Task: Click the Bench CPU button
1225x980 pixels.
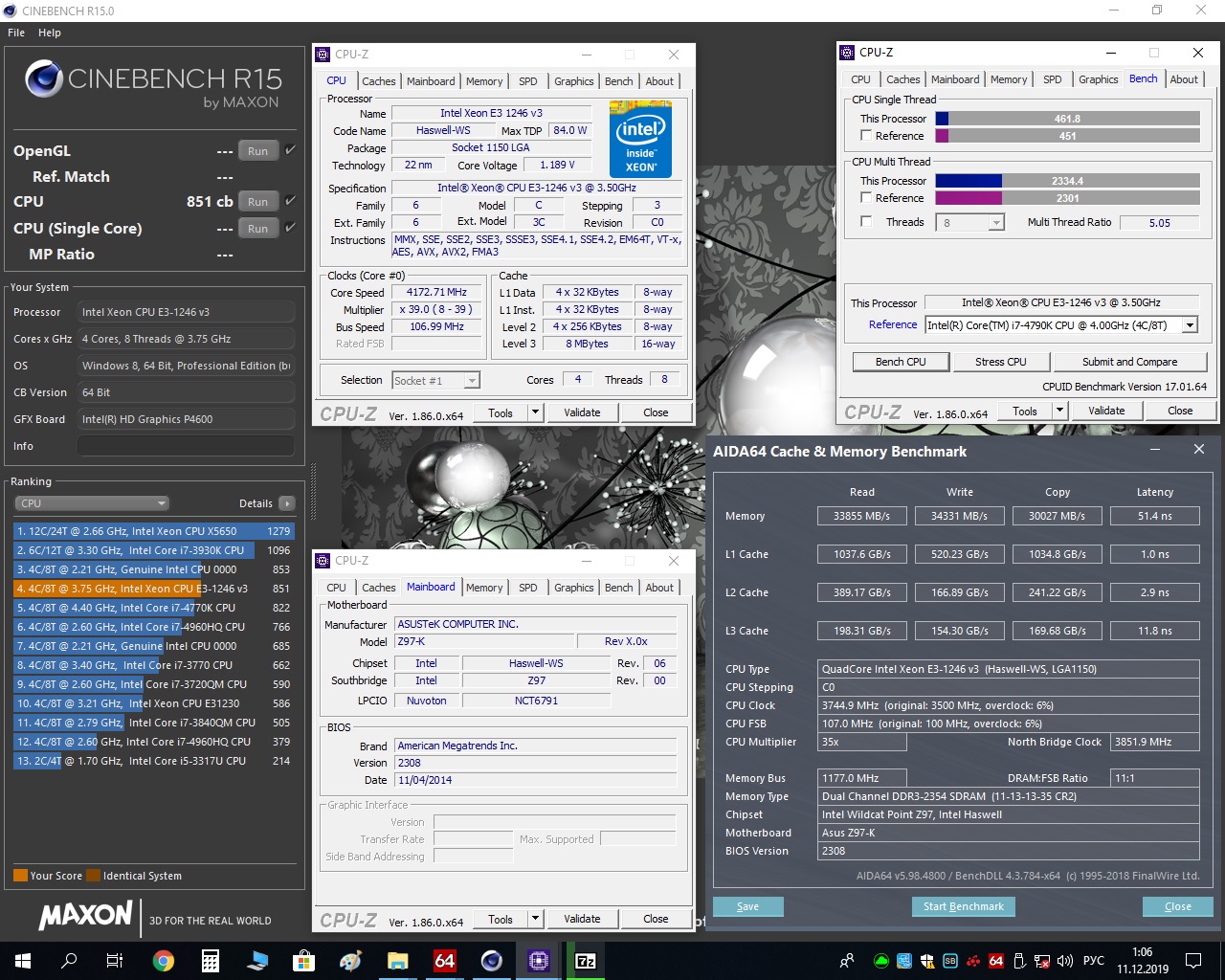Action: pyautogui.click(x=901, y=362)
